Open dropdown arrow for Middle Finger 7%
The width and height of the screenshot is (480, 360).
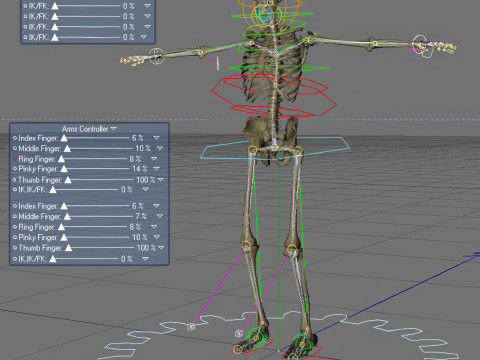(x=160, y=216)
